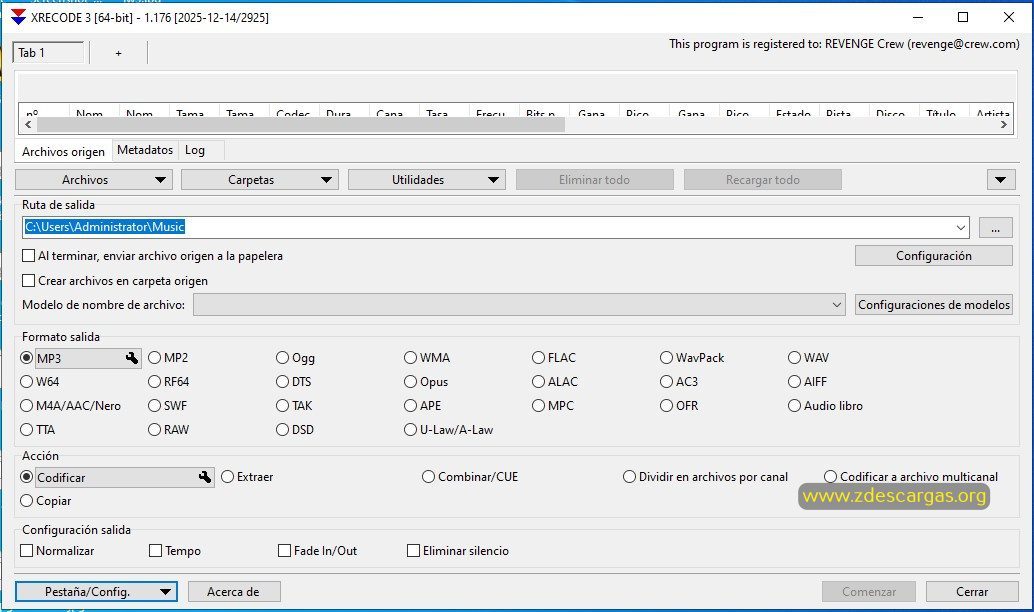Select MP2 output format
The height and width of the screenshot is (612, 1034).
click(154, 357)
